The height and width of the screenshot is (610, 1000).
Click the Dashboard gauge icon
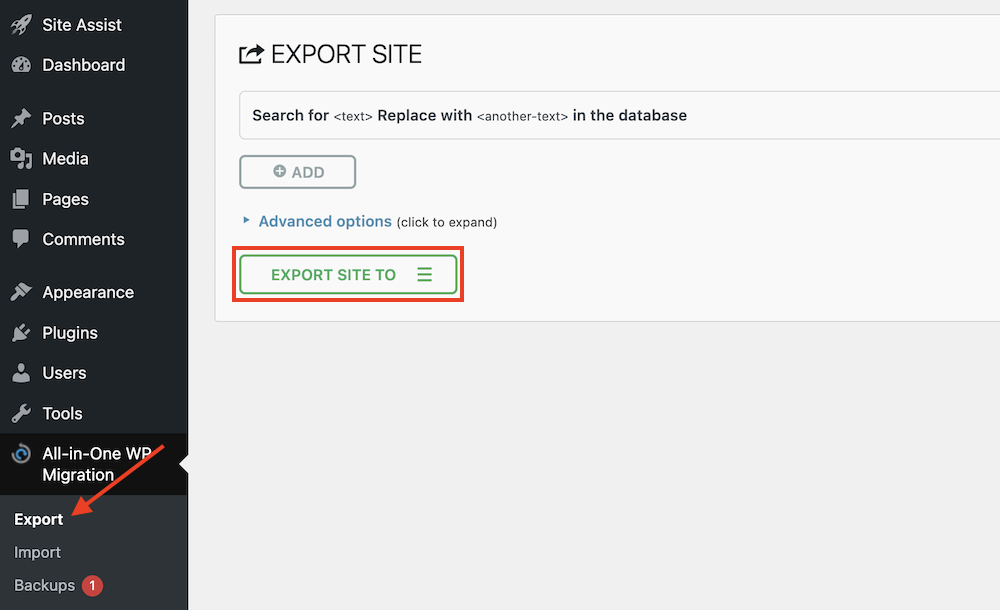click(x=21, y=65)
